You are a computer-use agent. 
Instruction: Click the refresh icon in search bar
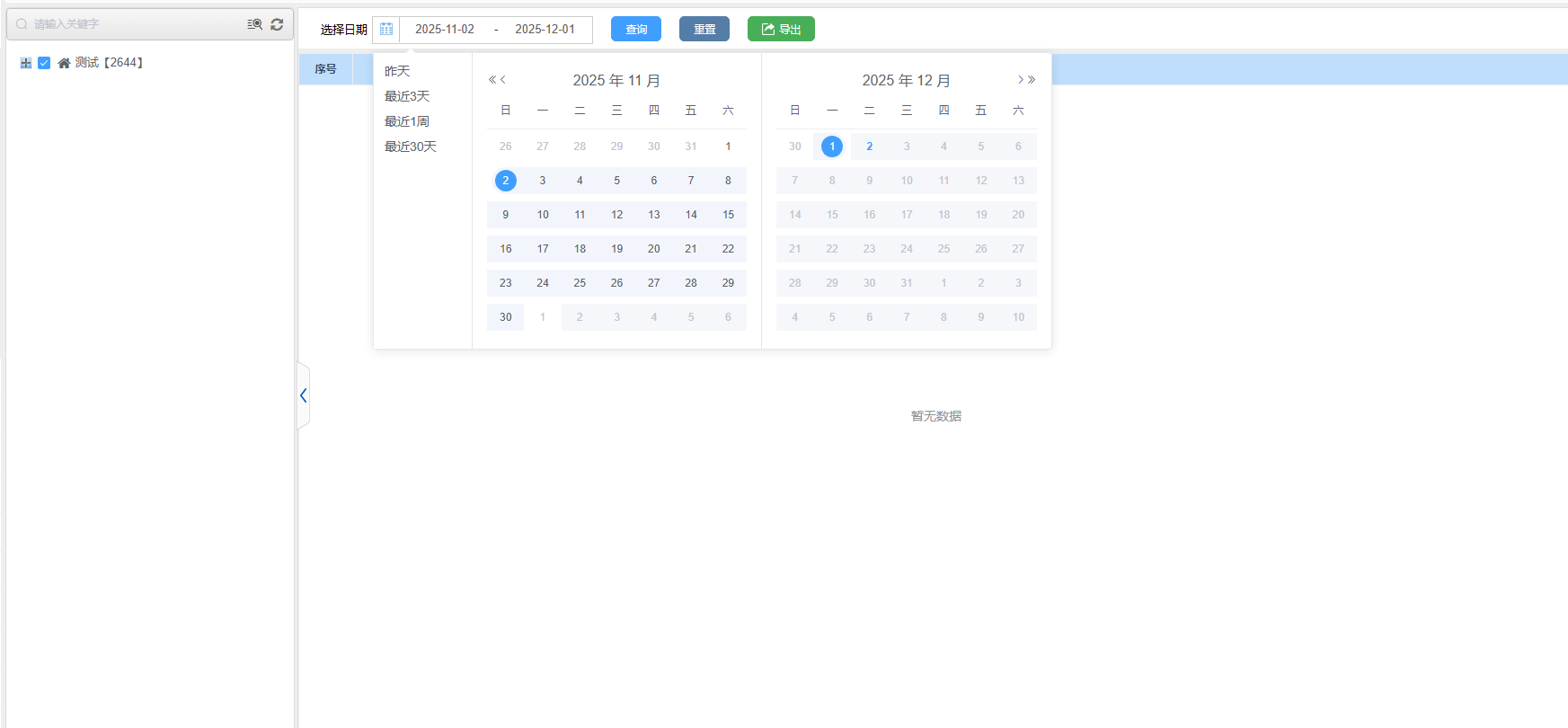277,24
